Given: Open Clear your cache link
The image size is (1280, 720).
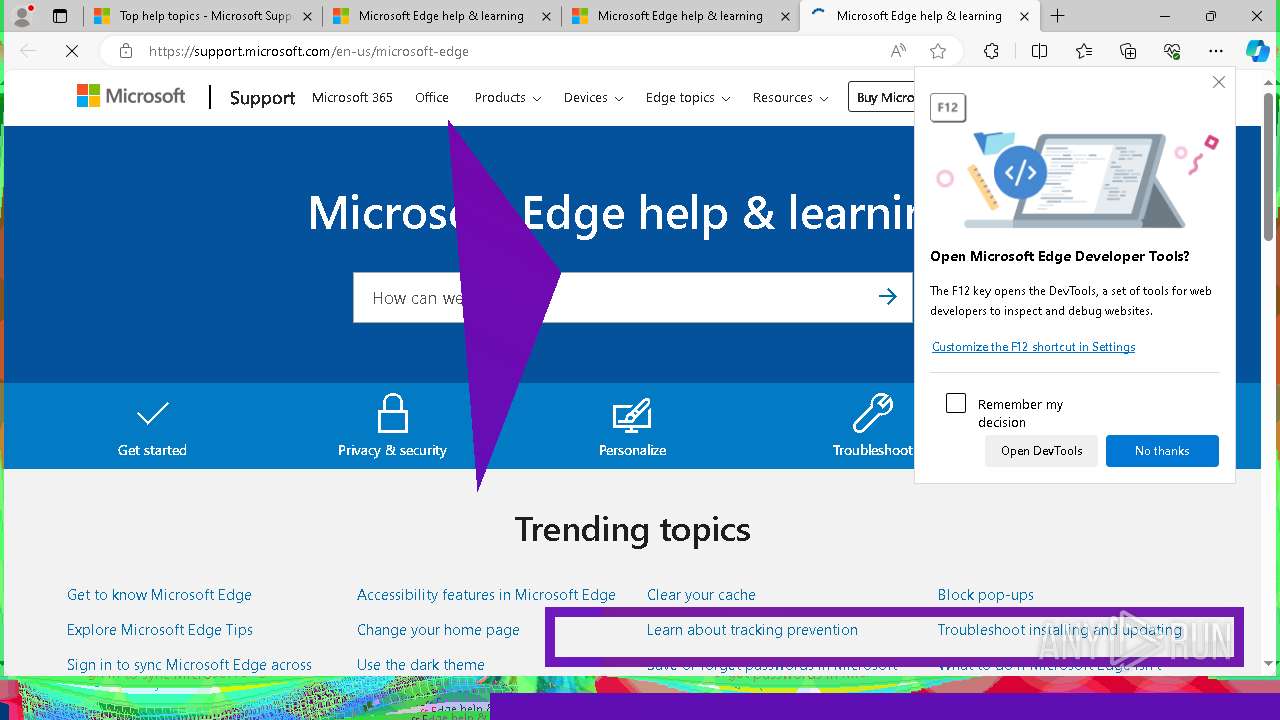Looking at the screenshot, I should [701, 595].
